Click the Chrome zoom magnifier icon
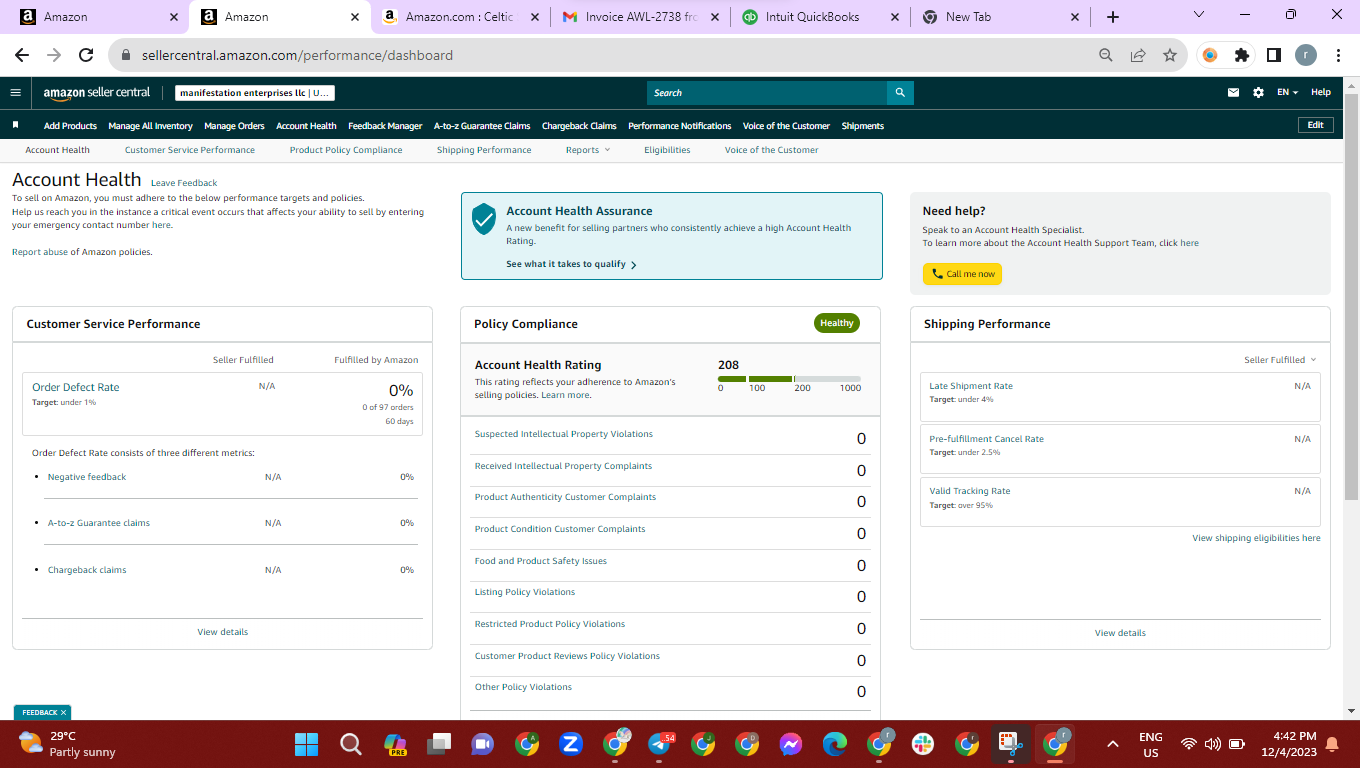 pyautogui.click(x=1106, y=55)
